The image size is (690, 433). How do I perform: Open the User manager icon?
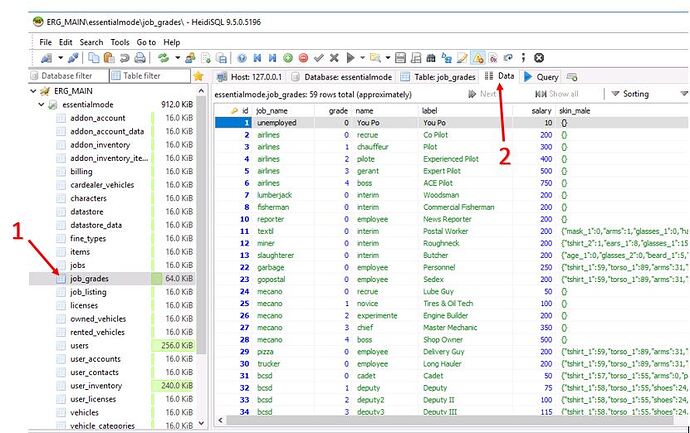point(191,58)
